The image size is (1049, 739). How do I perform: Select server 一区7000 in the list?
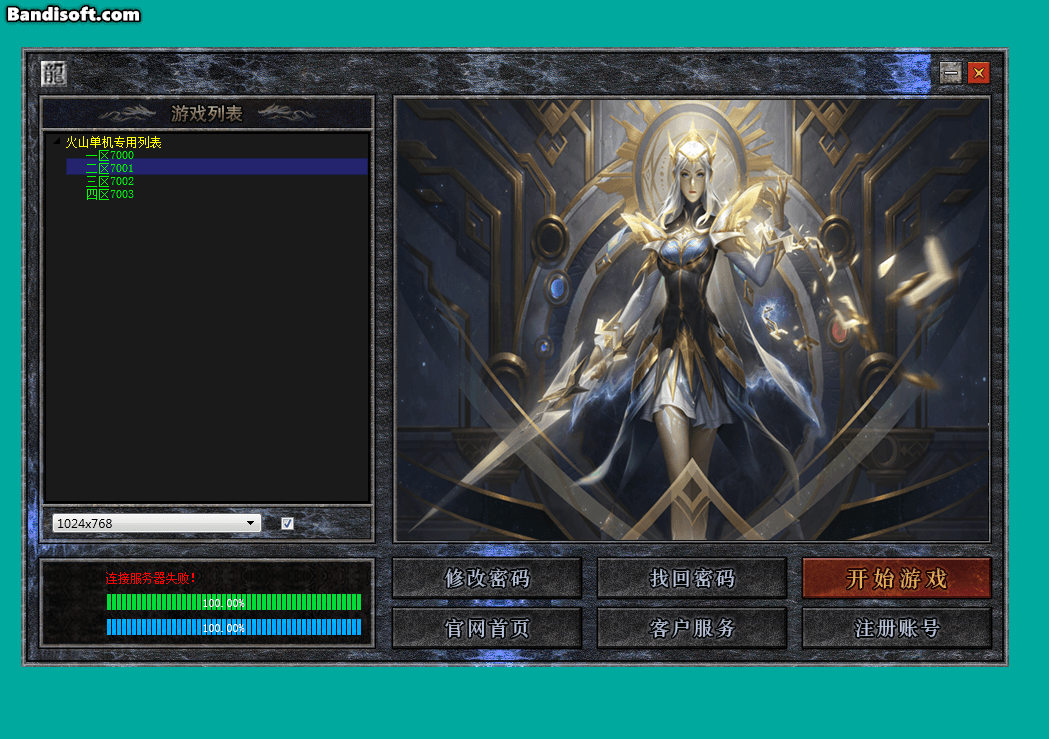pos(110,156)
